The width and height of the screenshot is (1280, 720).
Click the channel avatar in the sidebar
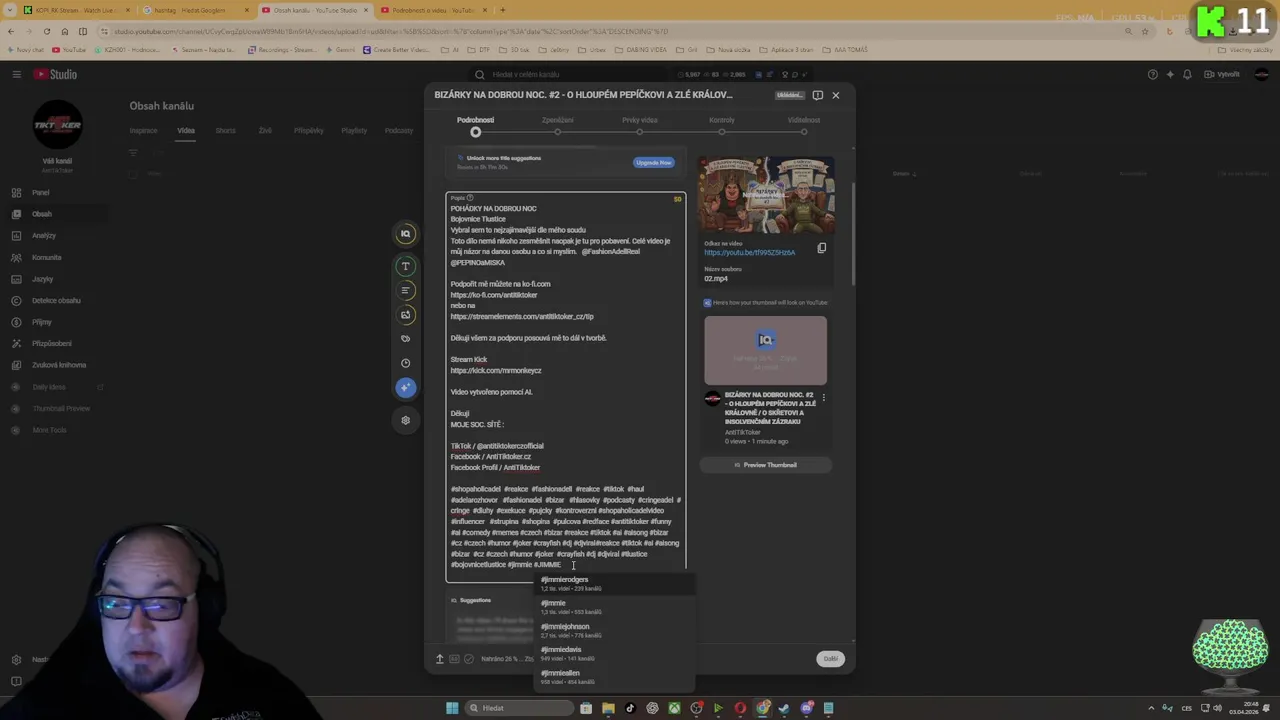pos(57,125)
